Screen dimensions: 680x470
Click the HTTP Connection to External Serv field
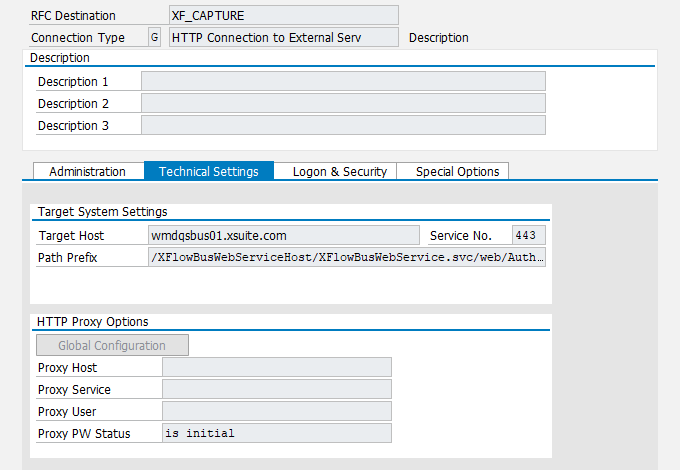tap(284, 38)
